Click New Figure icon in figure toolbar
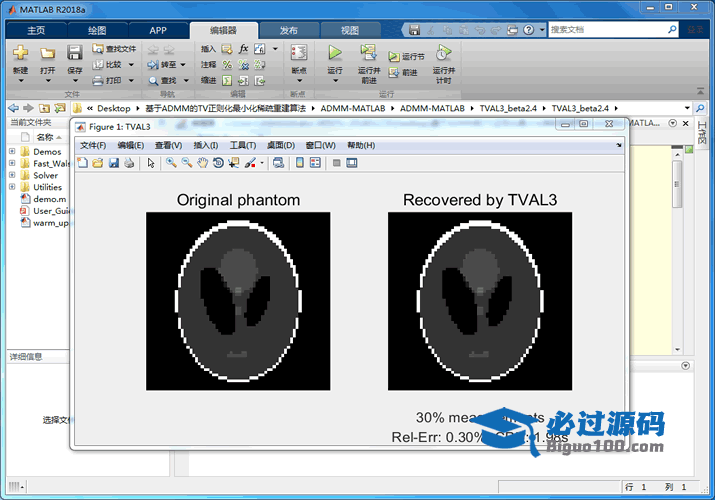 click(83, 163)
